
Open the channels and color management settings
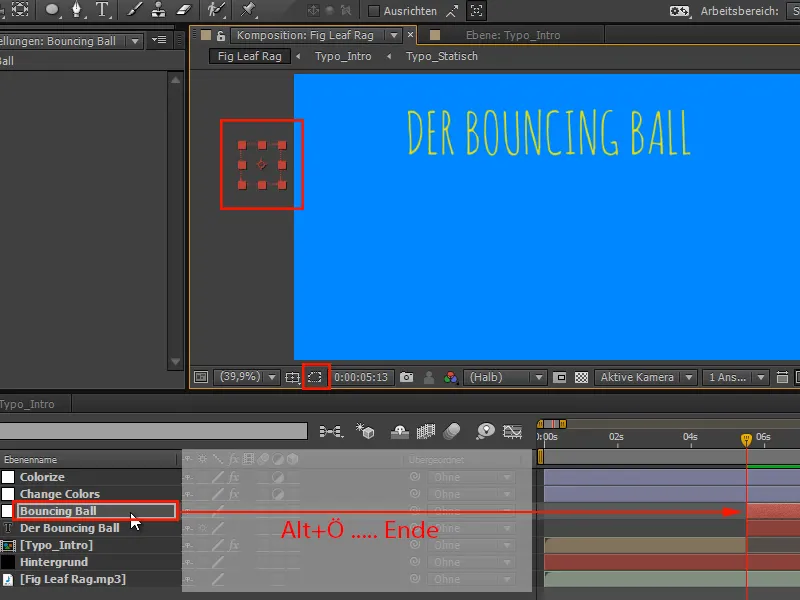point(449,378)
